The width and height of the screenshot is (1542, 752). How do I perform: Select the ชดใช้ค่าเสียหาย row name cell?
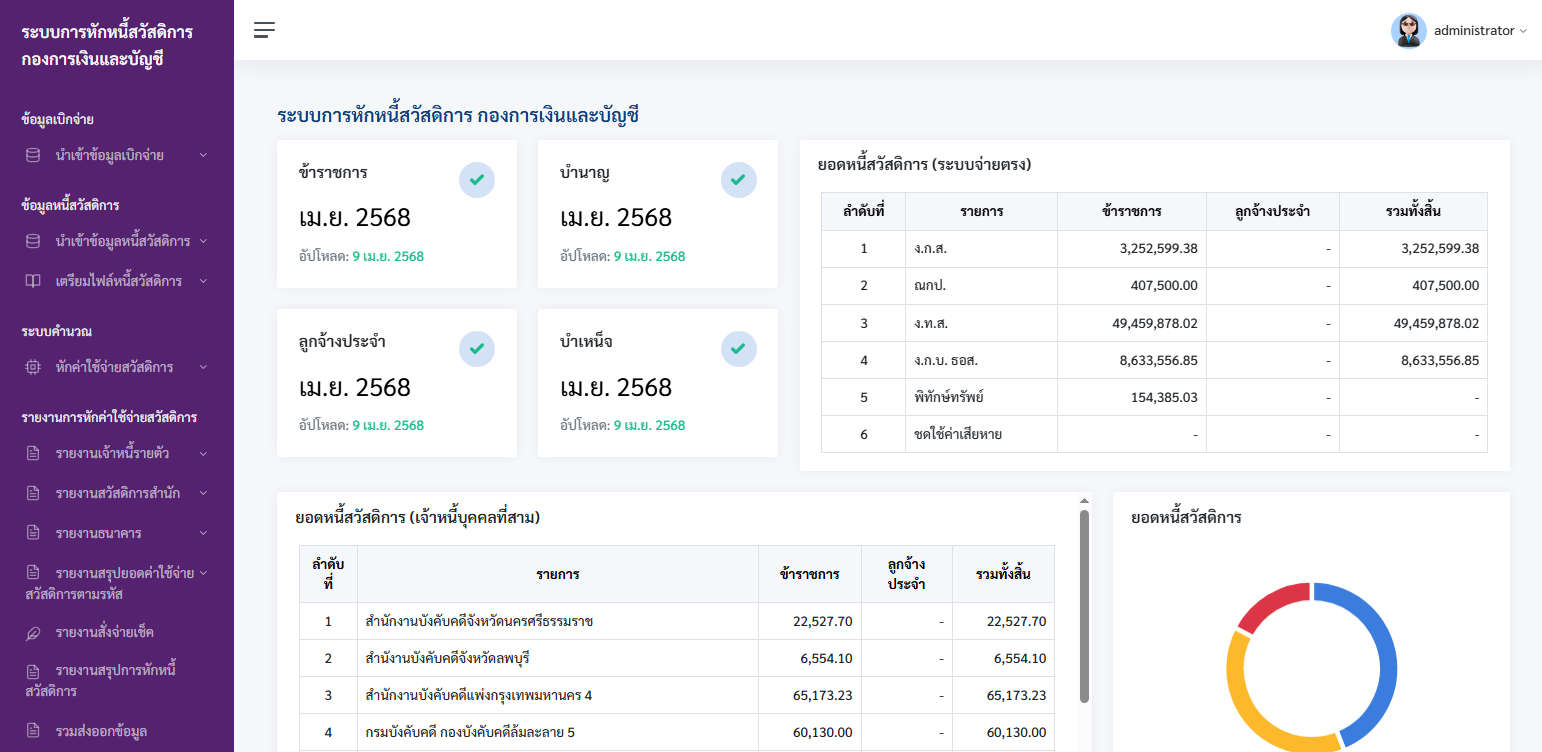pos(981,434)
